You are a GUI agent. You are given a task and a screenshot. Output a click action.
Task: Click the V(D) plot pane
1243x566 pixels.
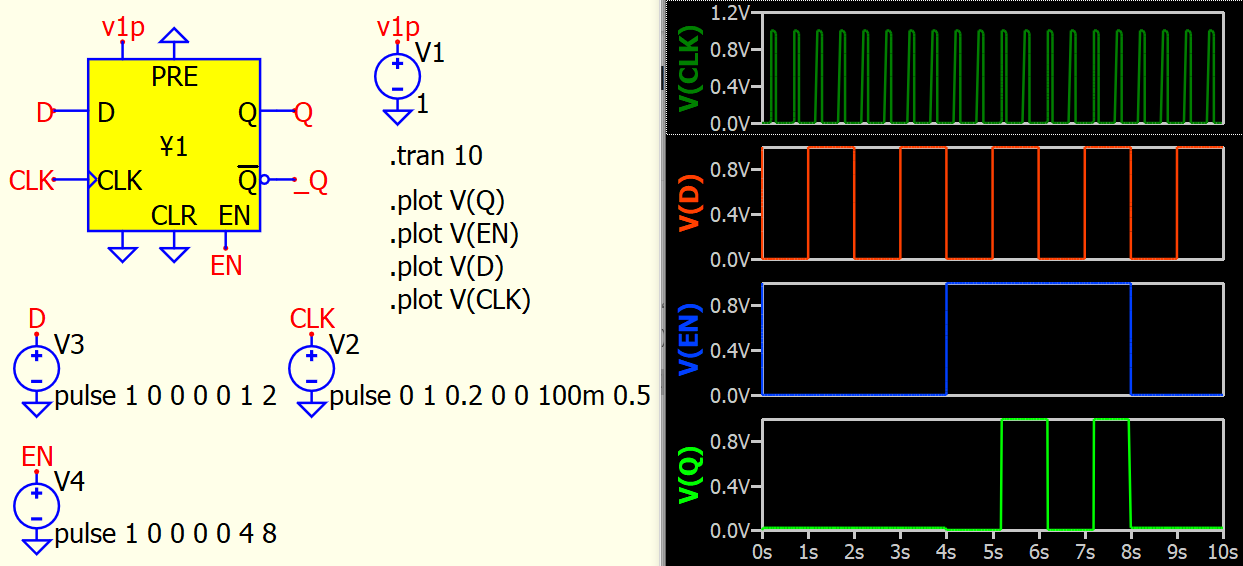click(993, 204)
